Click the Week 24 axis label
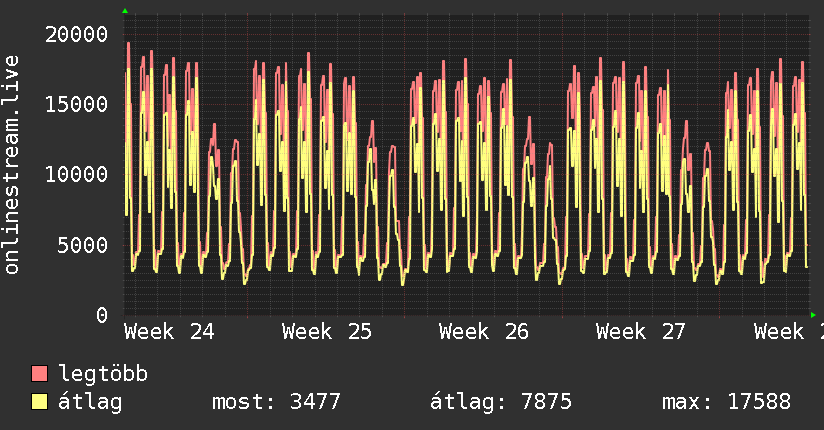 (169, 332)
